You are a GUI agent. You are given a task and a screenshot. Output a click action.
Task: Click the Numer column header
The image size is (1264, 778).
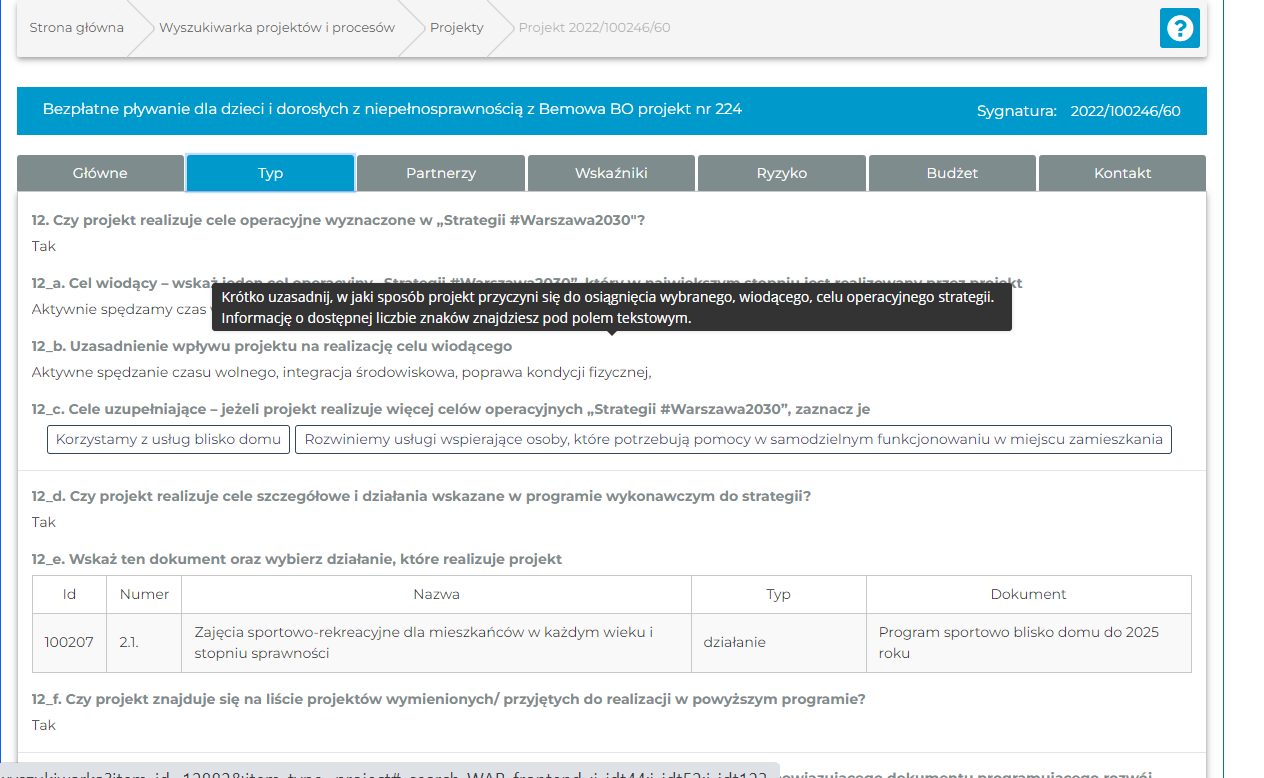pyautogui.click(x=144, y=594)
